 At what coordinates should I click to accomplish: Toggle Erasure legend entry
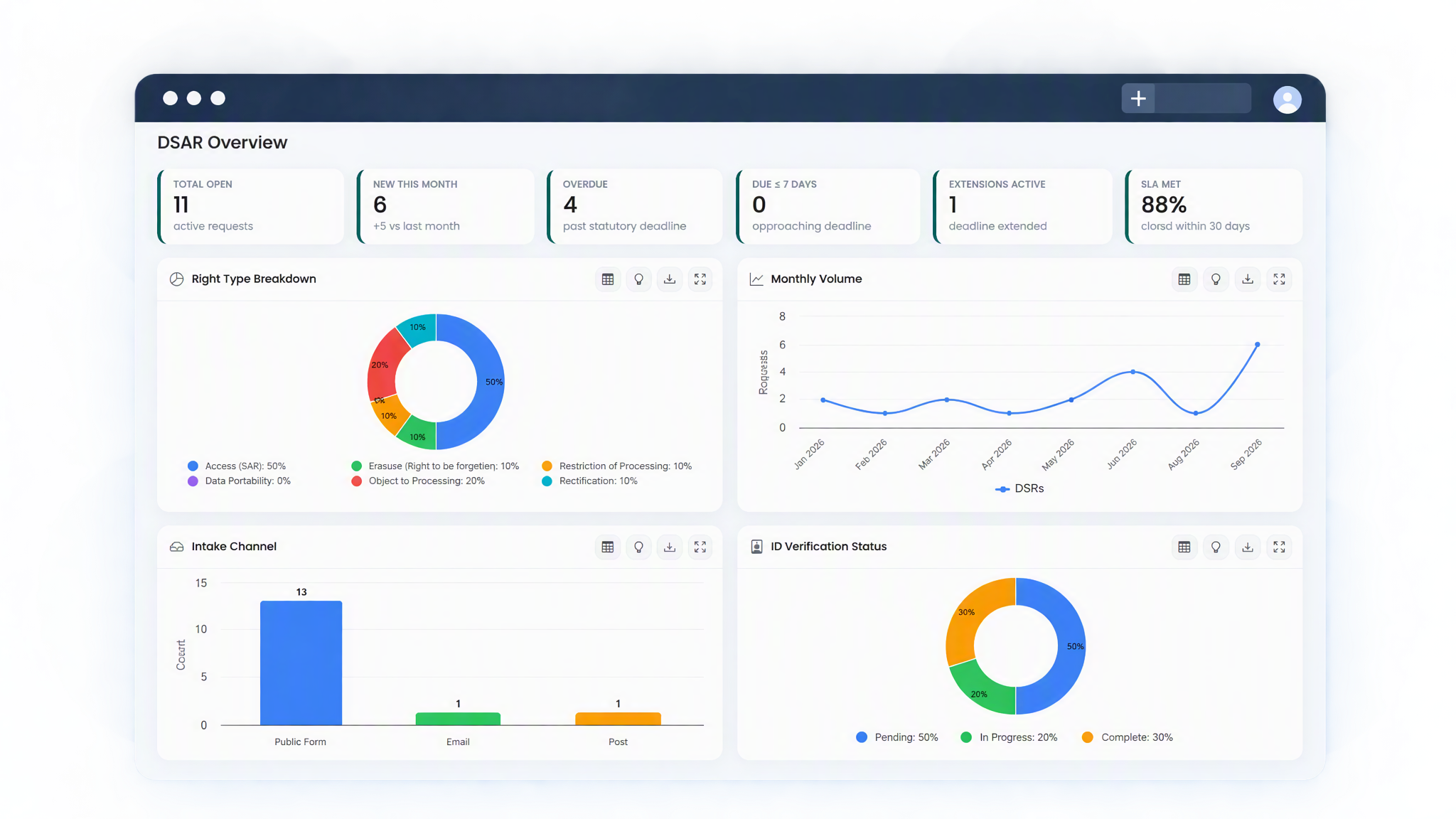[435, 466]
